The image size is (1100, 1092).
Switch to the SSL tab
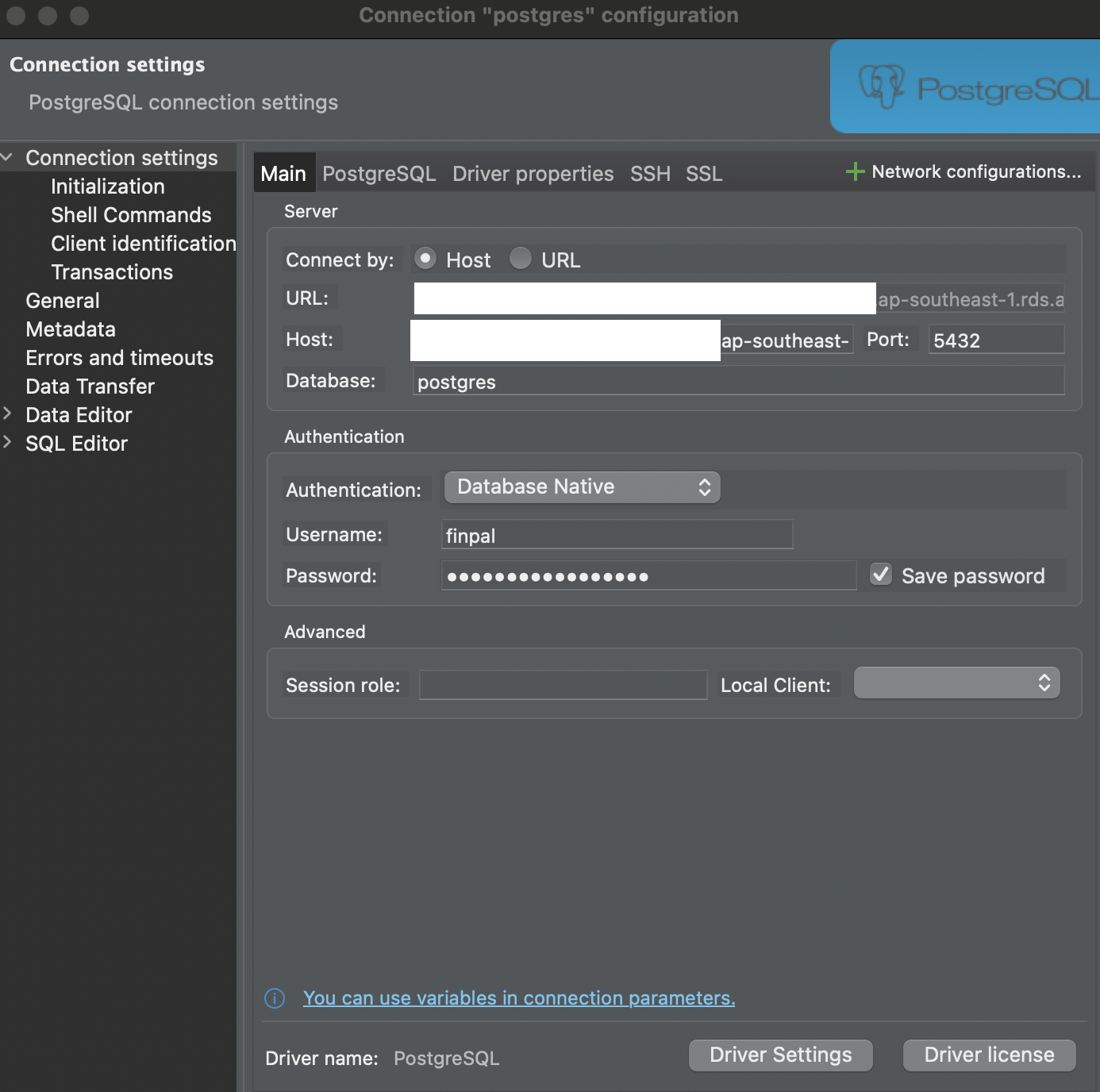704,174
